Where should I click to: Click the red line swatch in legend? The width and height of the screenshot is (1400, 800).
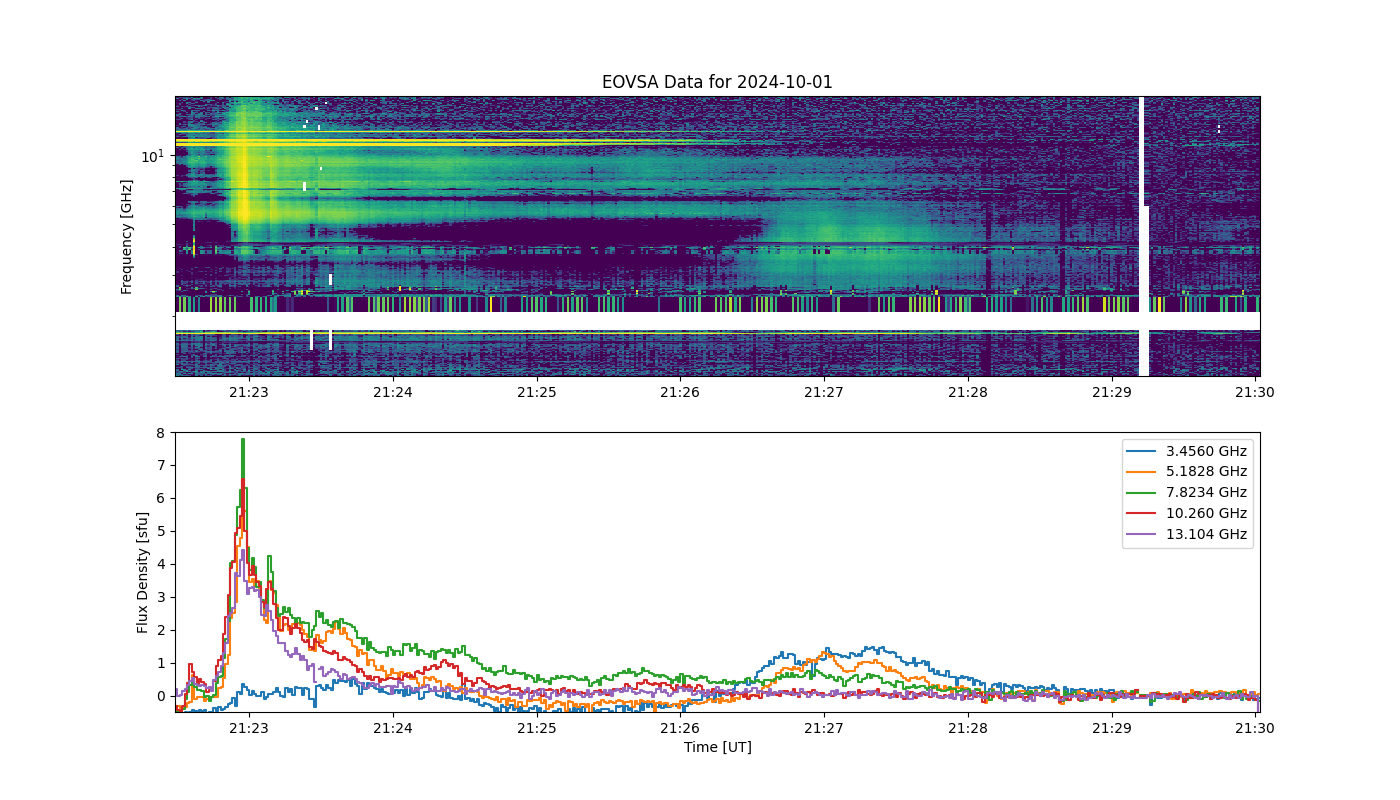1143,514
